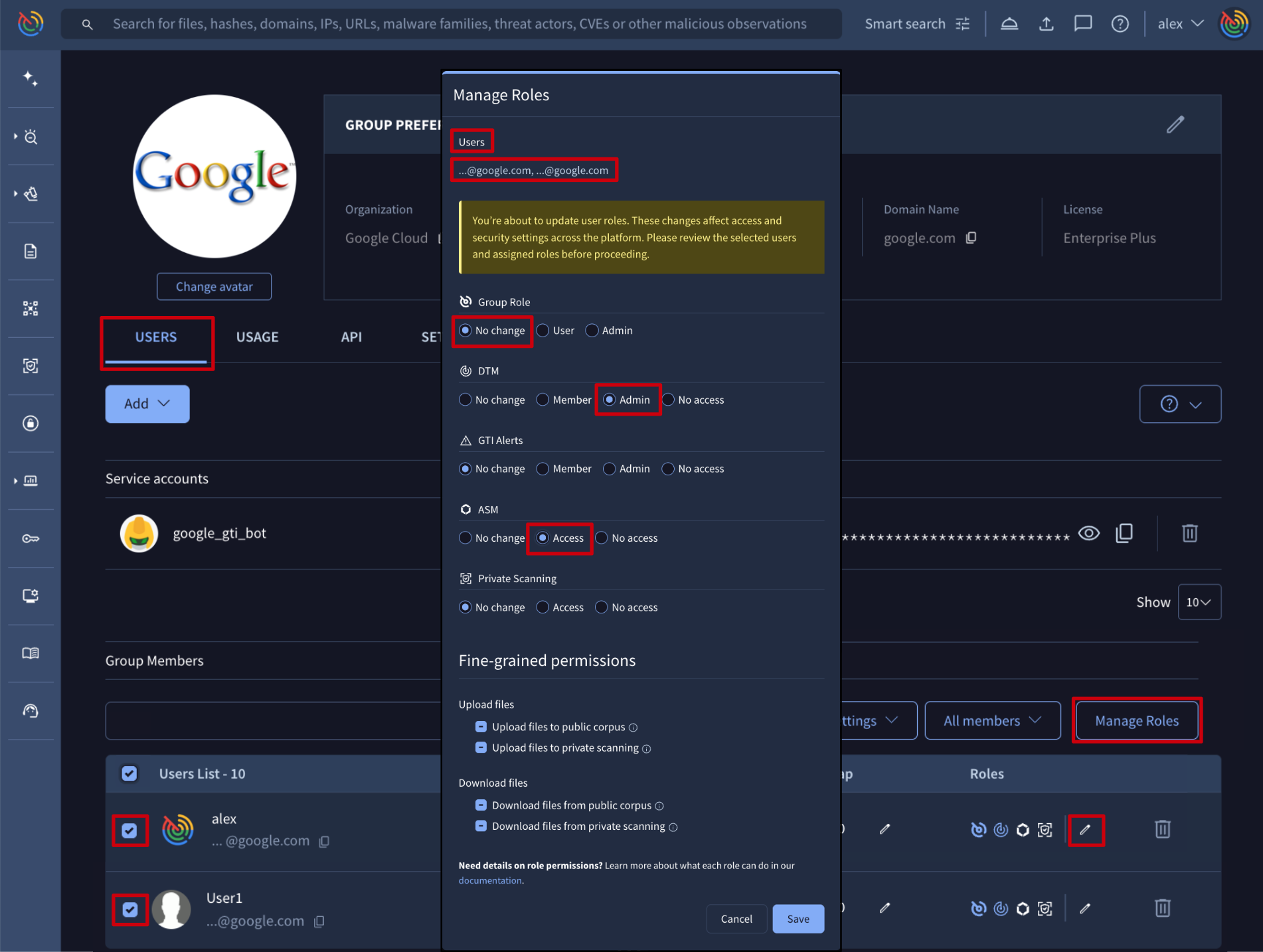Switch to the API tab
1263x952 pixels.
point(351,337)
